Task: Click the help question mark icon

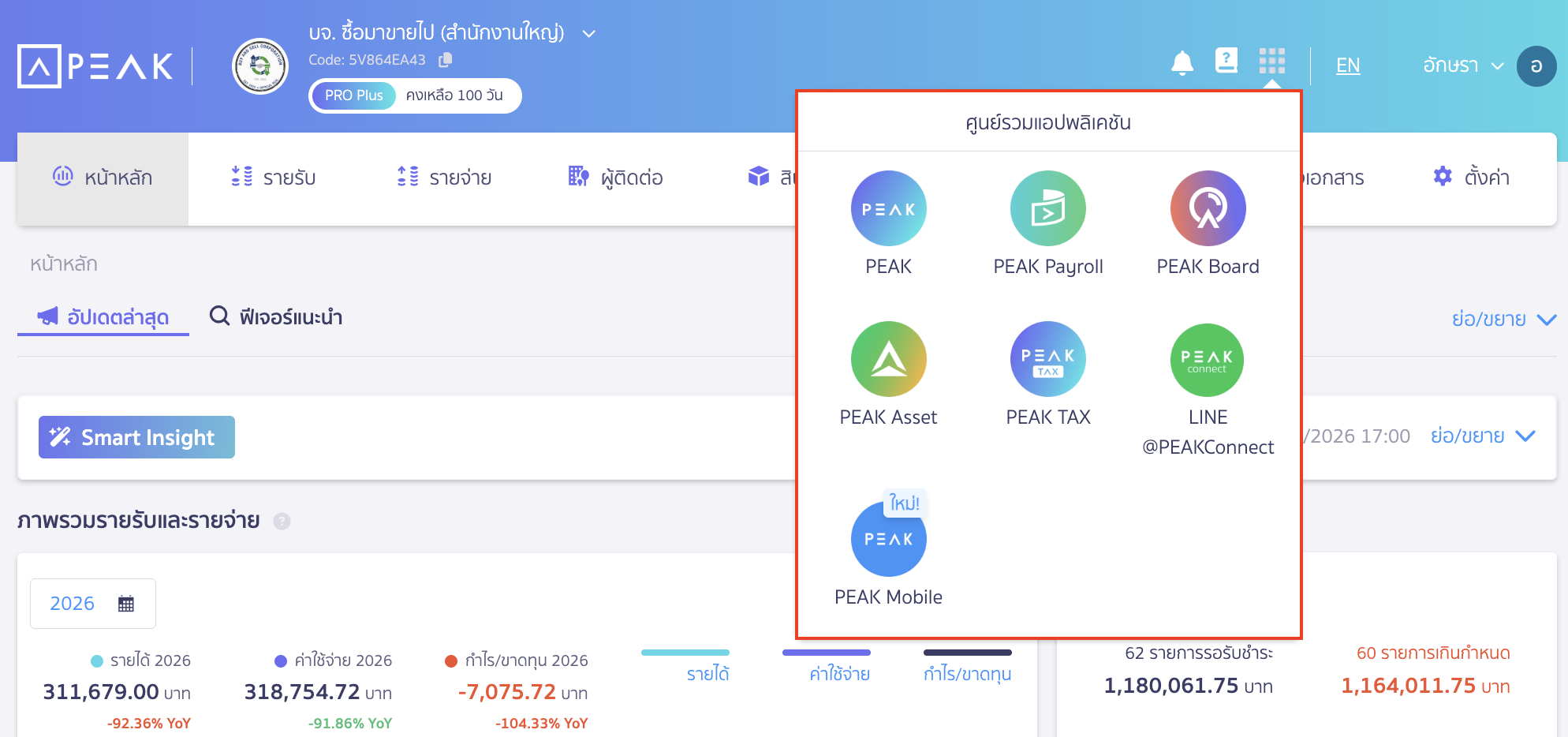Action: [1226, 62]
